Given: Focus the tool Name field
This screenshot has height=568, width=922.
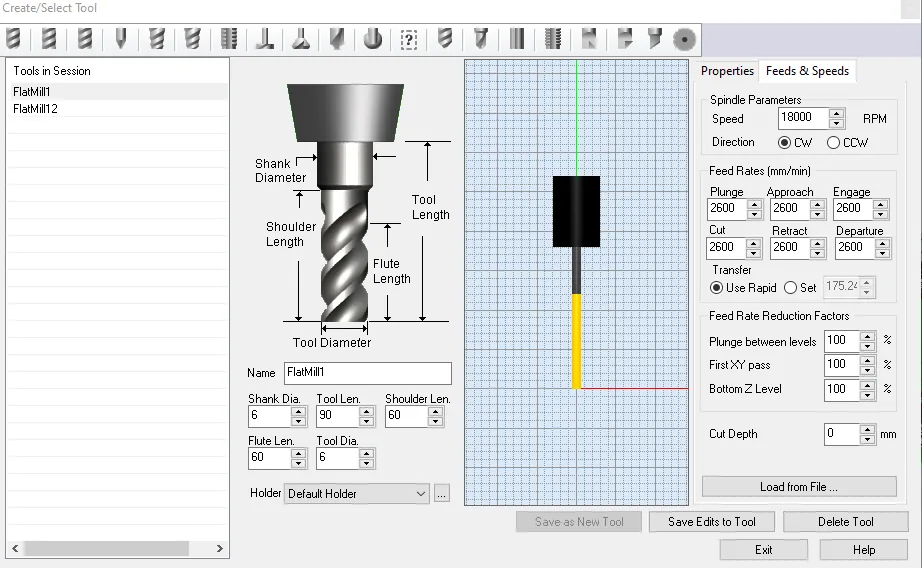Looking at the screenshot, I should point(368,373).
